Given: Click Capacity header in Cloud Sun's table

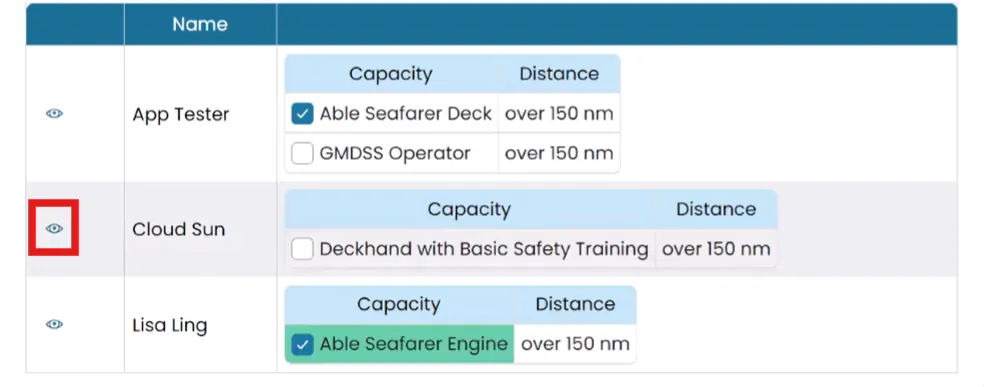Looking at the screenshot, I should point(469,209).
